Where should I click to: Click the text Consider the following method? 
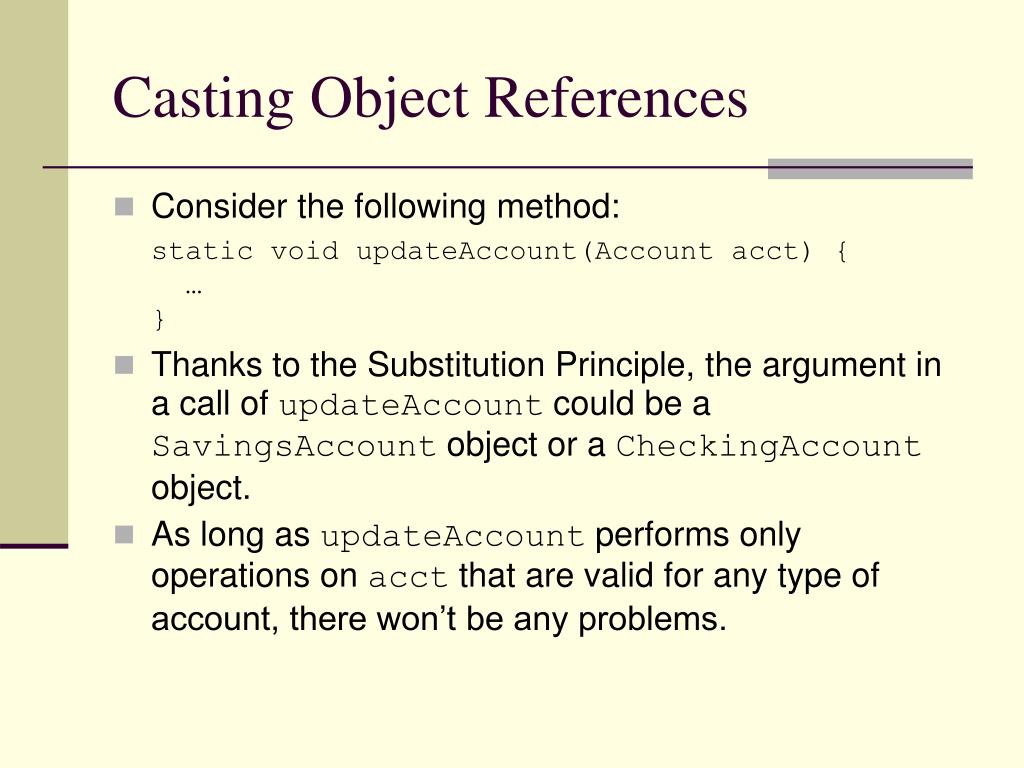385,207
